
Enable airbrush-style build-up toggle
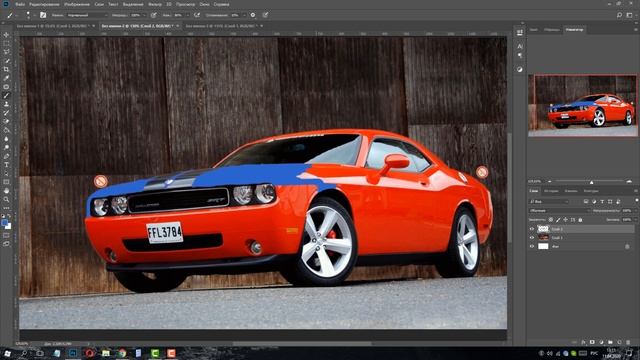[197, 15]
